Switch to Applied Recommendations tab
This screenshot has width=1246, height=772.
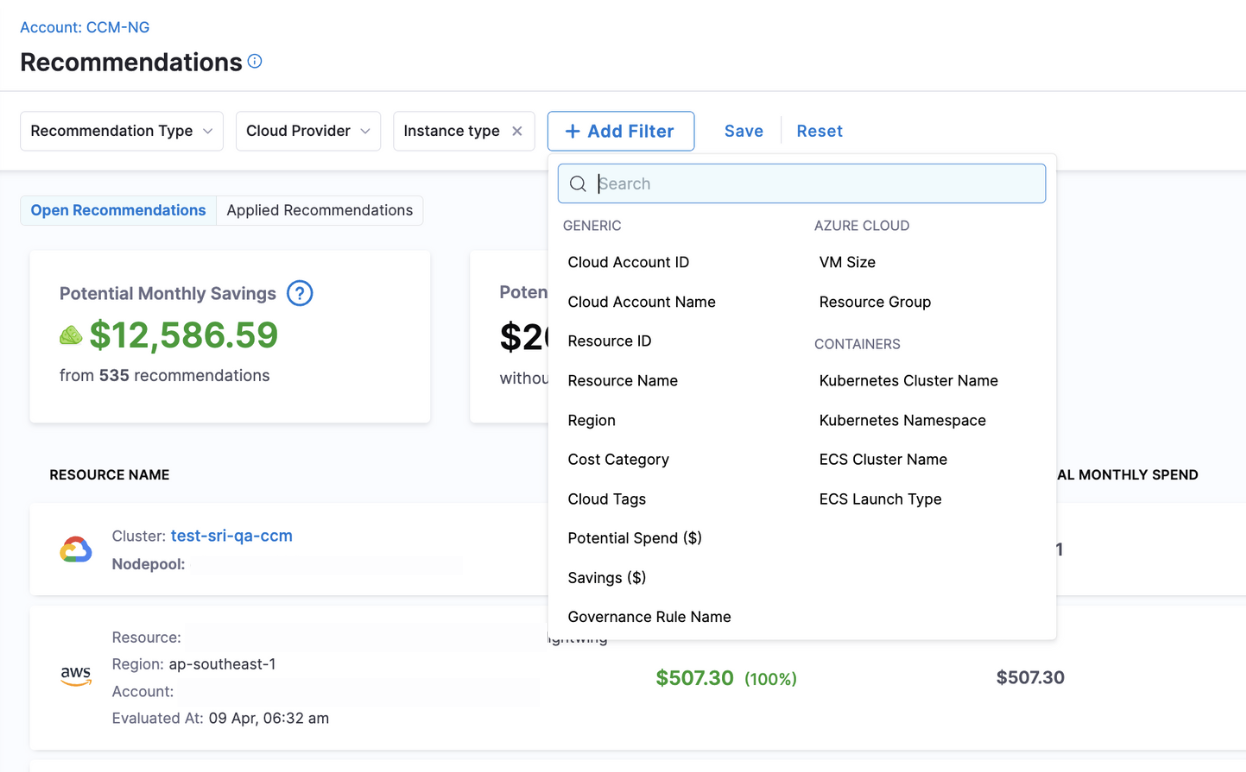[319, 210]
